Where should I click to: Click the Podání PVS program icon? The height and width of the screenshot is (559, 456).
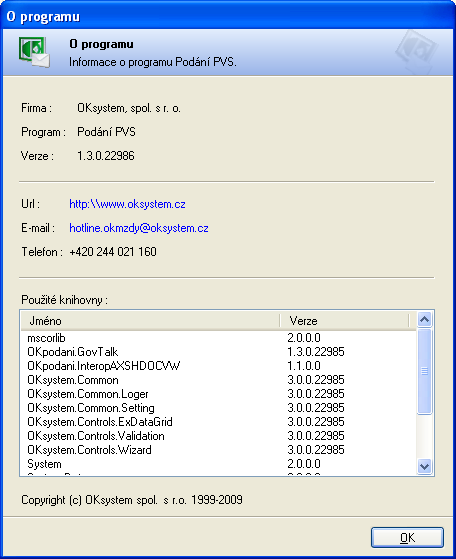tap(34, 52)
